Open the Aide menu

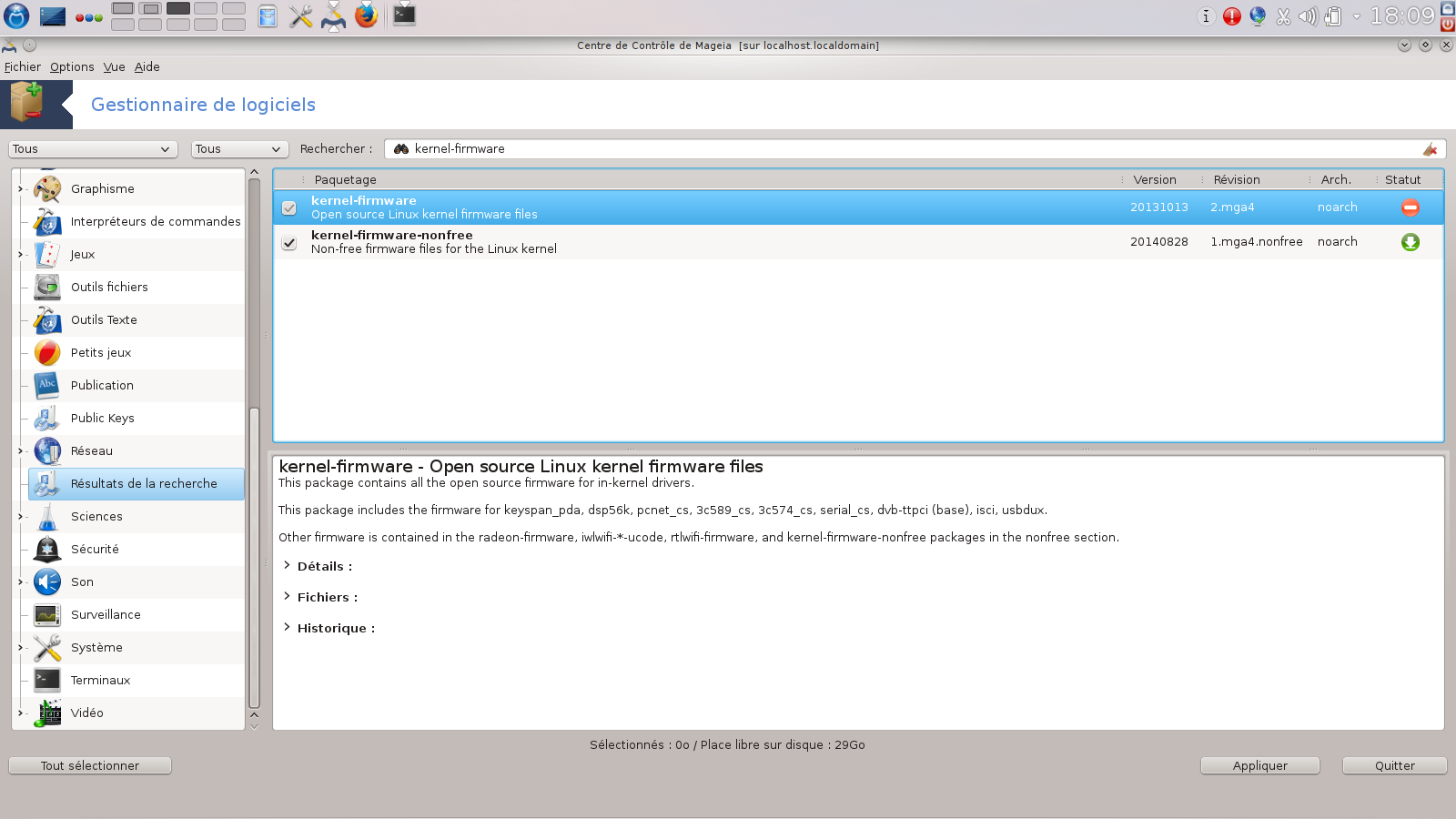click(x=147, y=66)
